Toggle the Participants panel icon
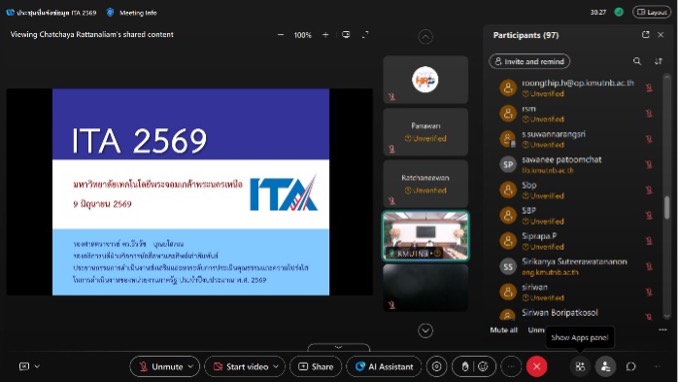This screenshot has width=681, height=385. 606,367
